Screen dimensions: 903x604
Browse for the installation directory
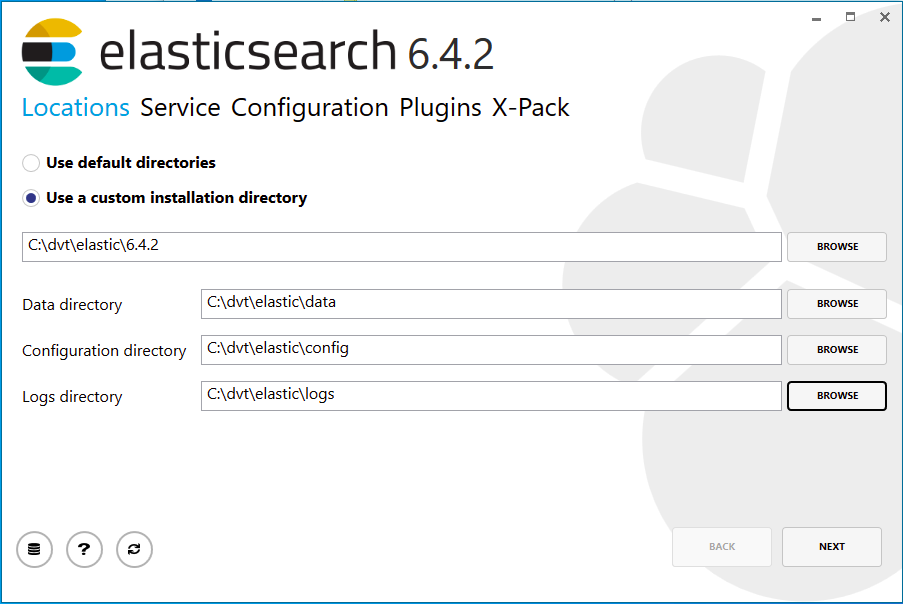click(837, 246)
